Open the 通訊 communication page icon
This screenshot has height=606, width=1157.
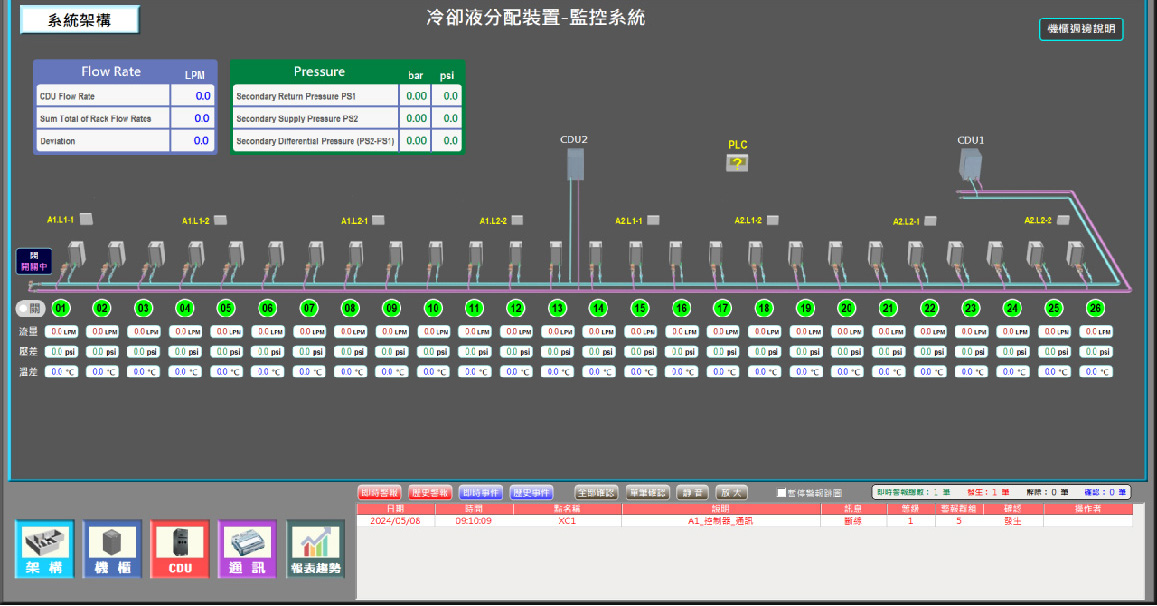pos(247,549)
